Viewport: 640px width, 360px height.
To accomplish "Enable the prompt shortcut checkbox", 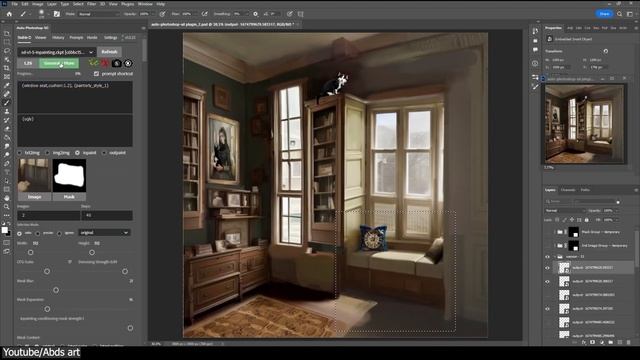I will [96, 74].
